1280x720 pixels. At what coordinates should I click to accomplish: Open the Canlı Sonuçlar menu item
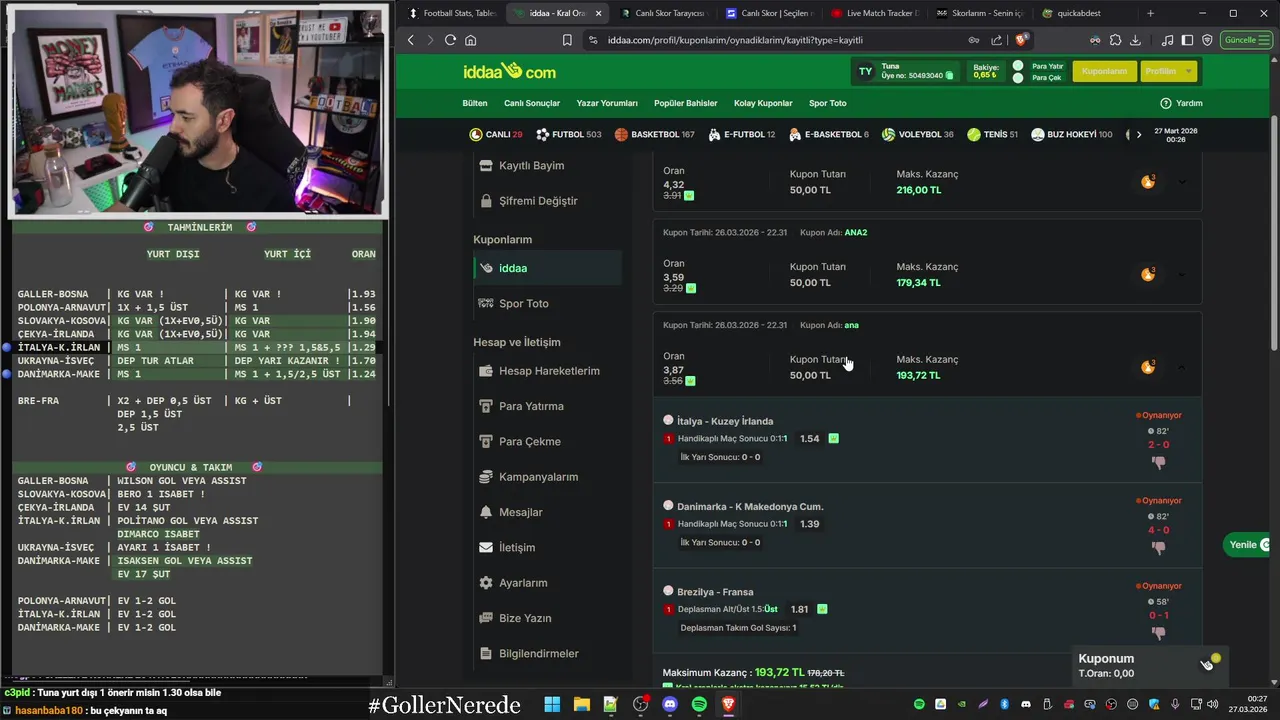532,103
